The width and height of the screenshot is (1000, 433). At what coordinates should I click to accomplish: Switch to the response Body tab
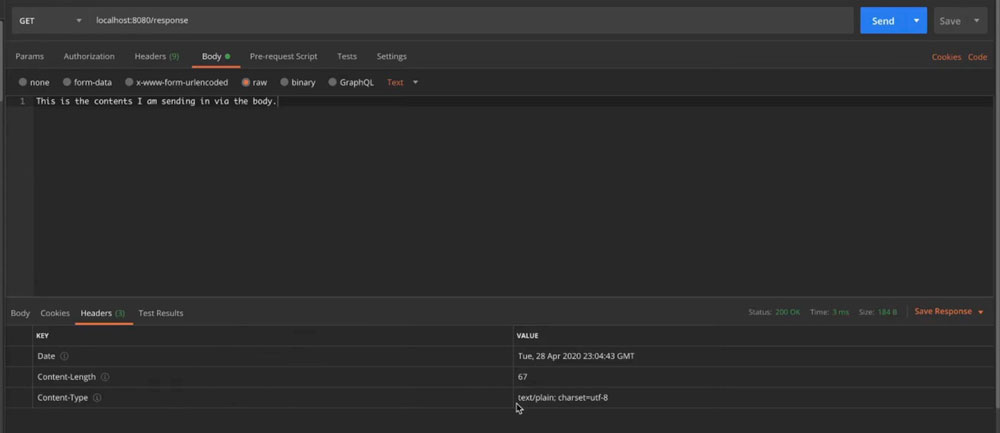[x=20, y=313]
